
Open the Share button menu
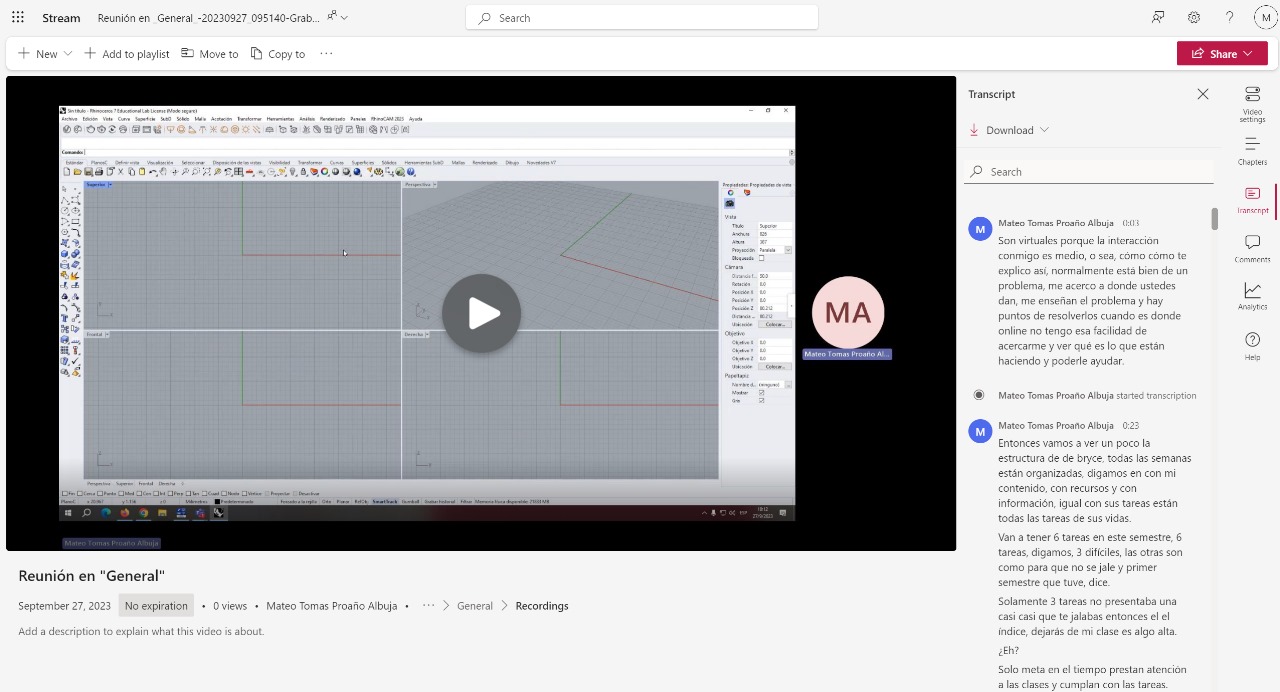click(x=1222, y=54)
